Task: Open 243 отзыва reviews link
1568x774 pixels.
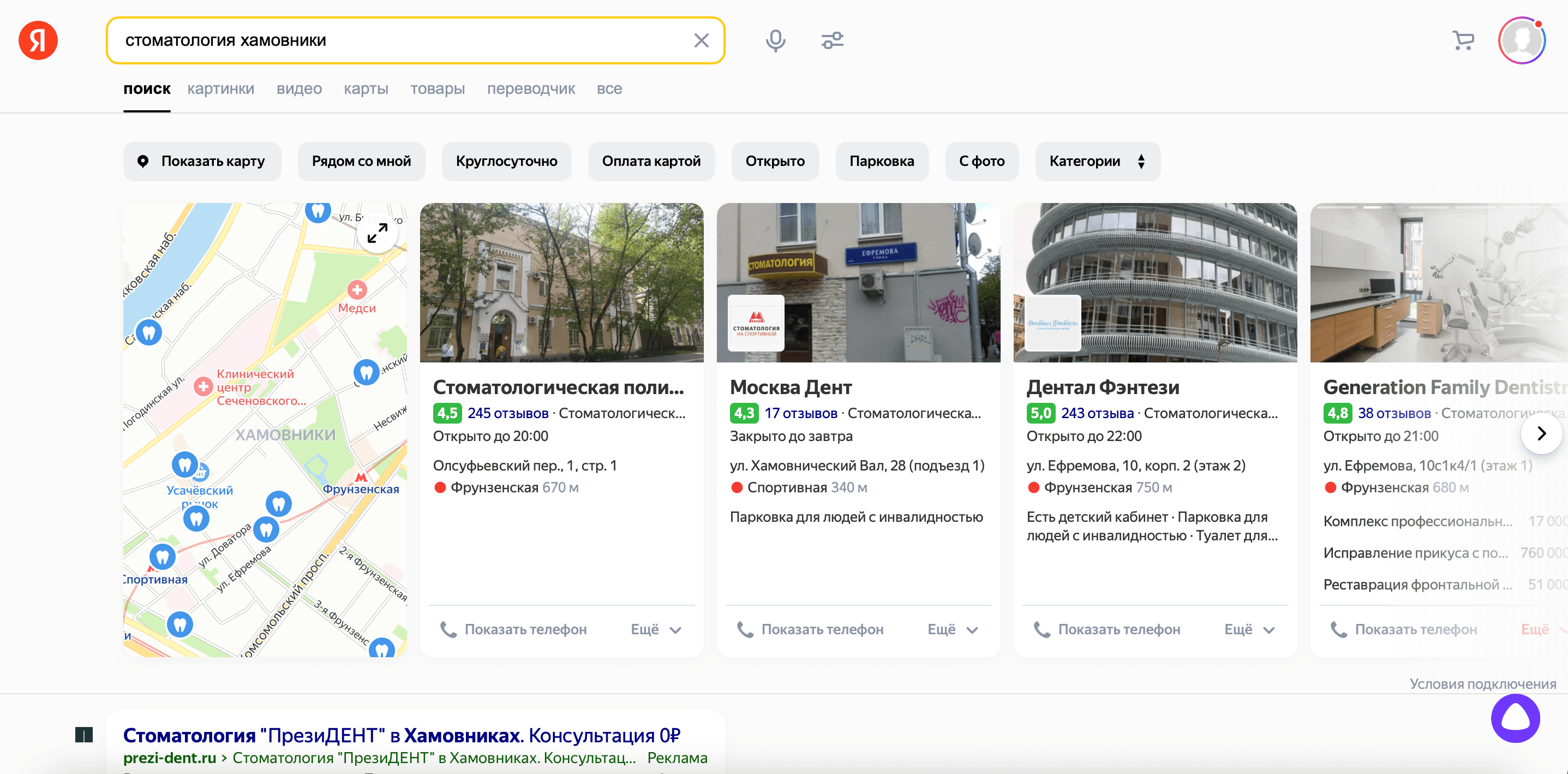Action: (1098, 413)
